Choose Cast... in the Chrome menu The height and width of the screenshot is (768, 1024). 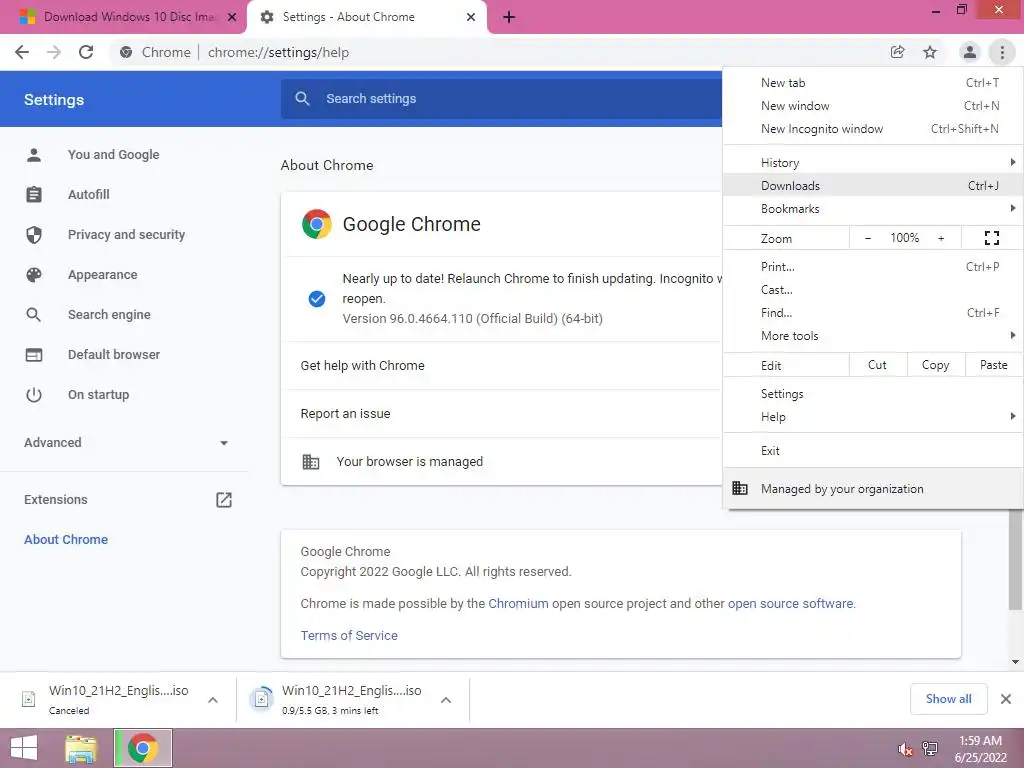[873, 289]
